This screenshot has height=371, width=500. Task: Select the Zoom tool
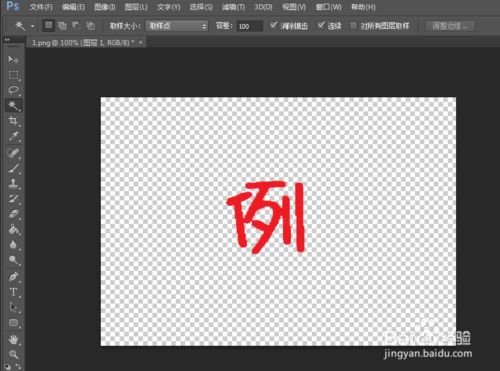(x=13, y=354)
